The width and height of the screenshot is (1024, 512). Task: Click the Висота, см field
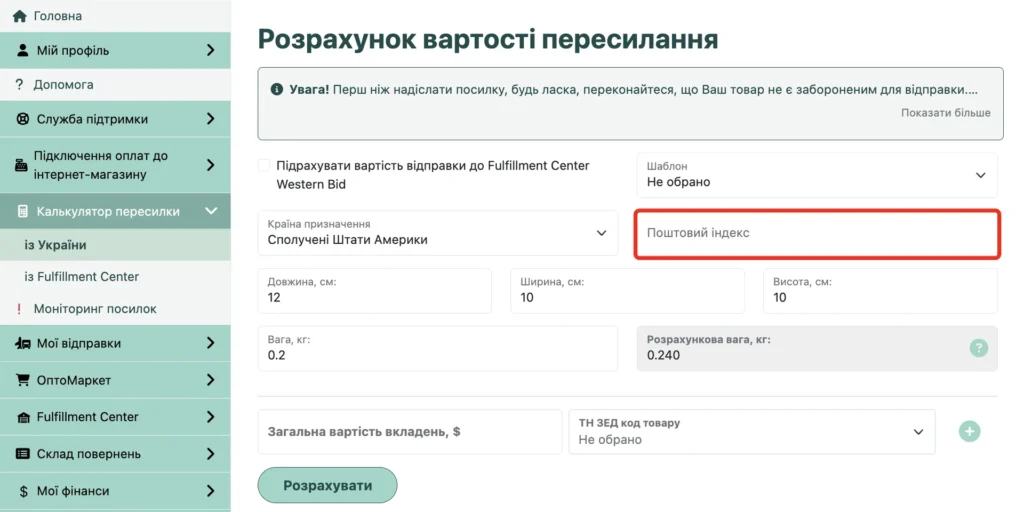[x=880, y=291]
